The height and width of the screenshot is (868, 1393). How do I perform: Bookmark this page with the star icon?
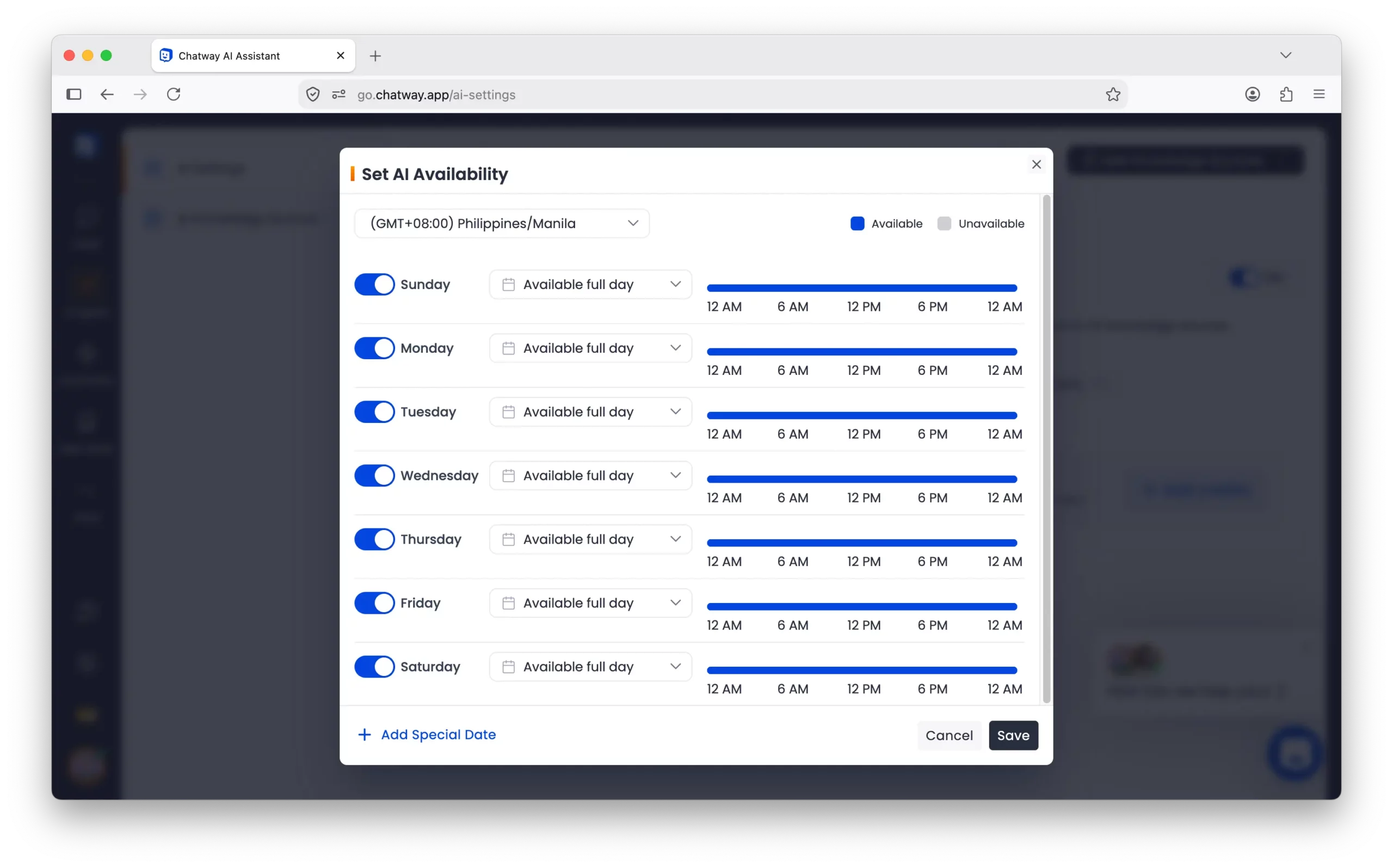1112,94
